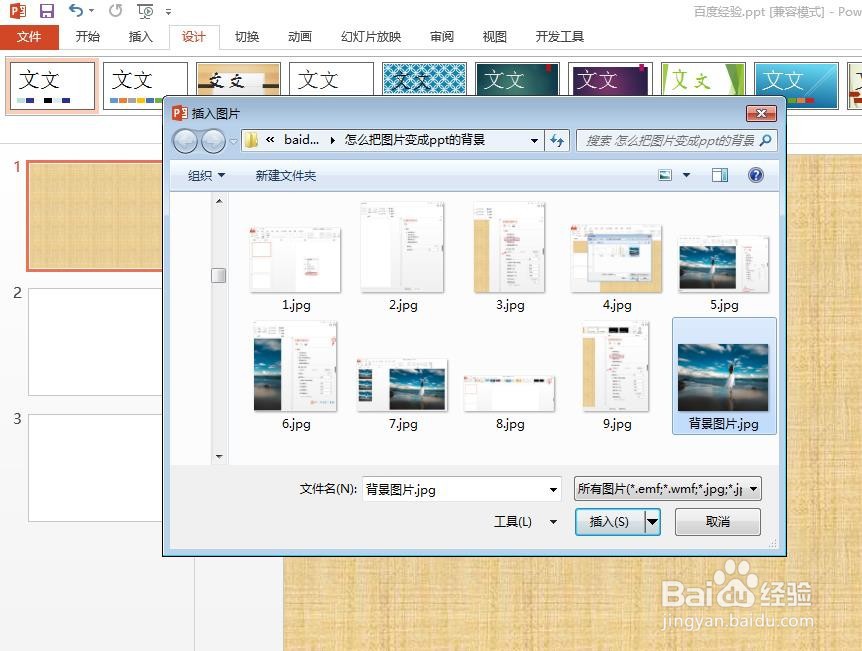Apply the green-striped white theme
The height and width of the screenshot is (651, 862).
[703, 79]
